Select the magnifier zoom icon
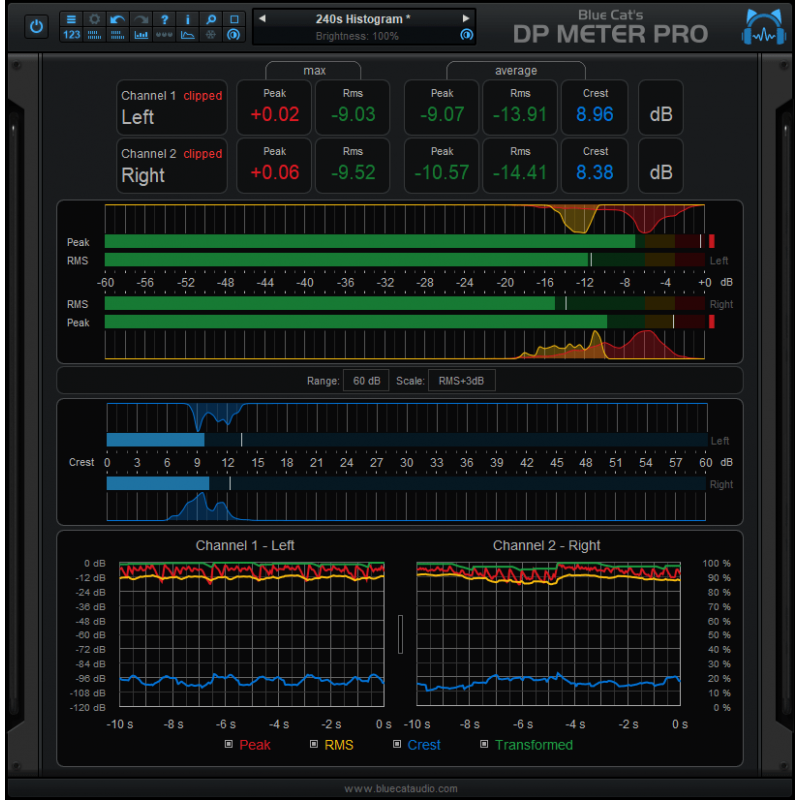 [212, 18]
